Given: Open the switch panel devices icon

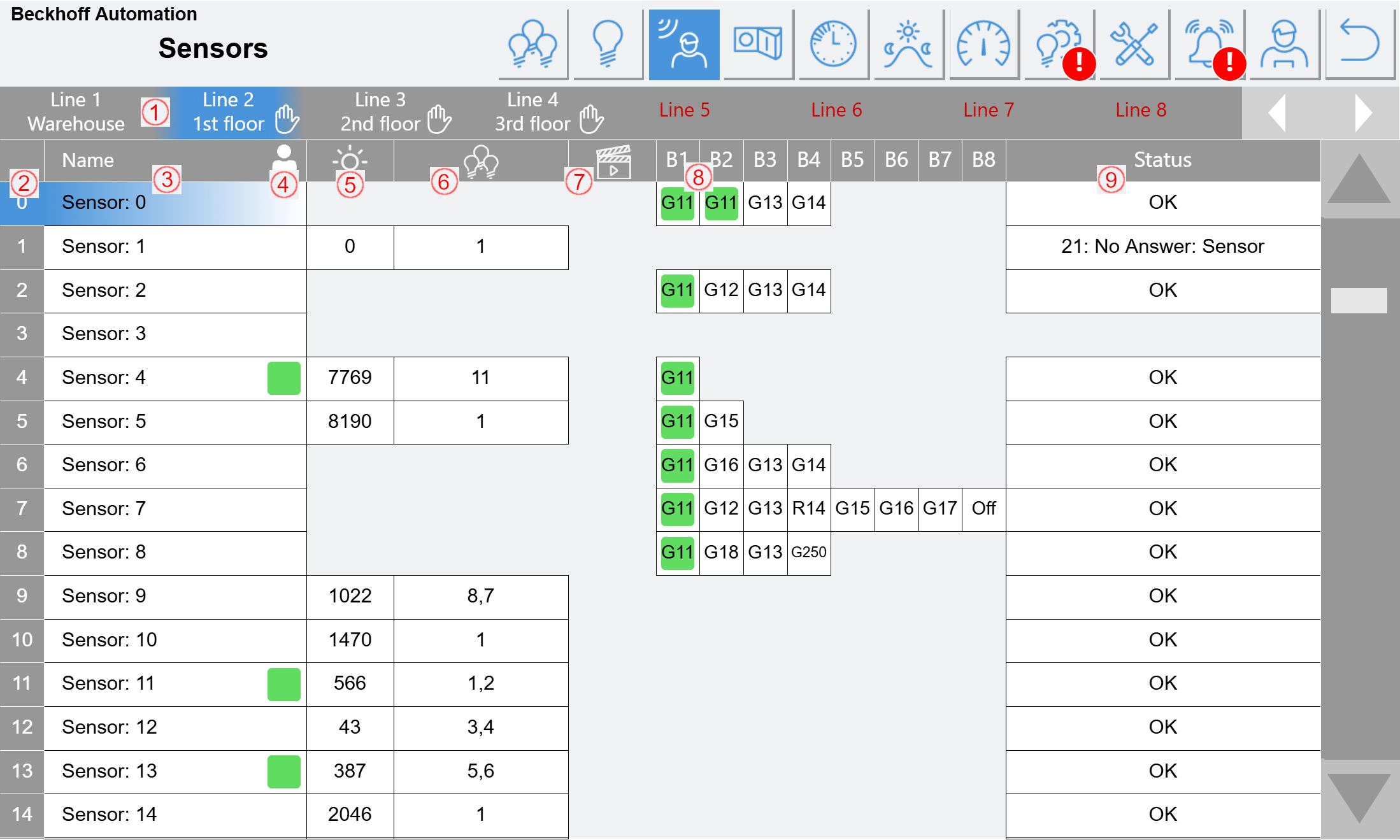Looking at the screenshot, I should [758, 45].
